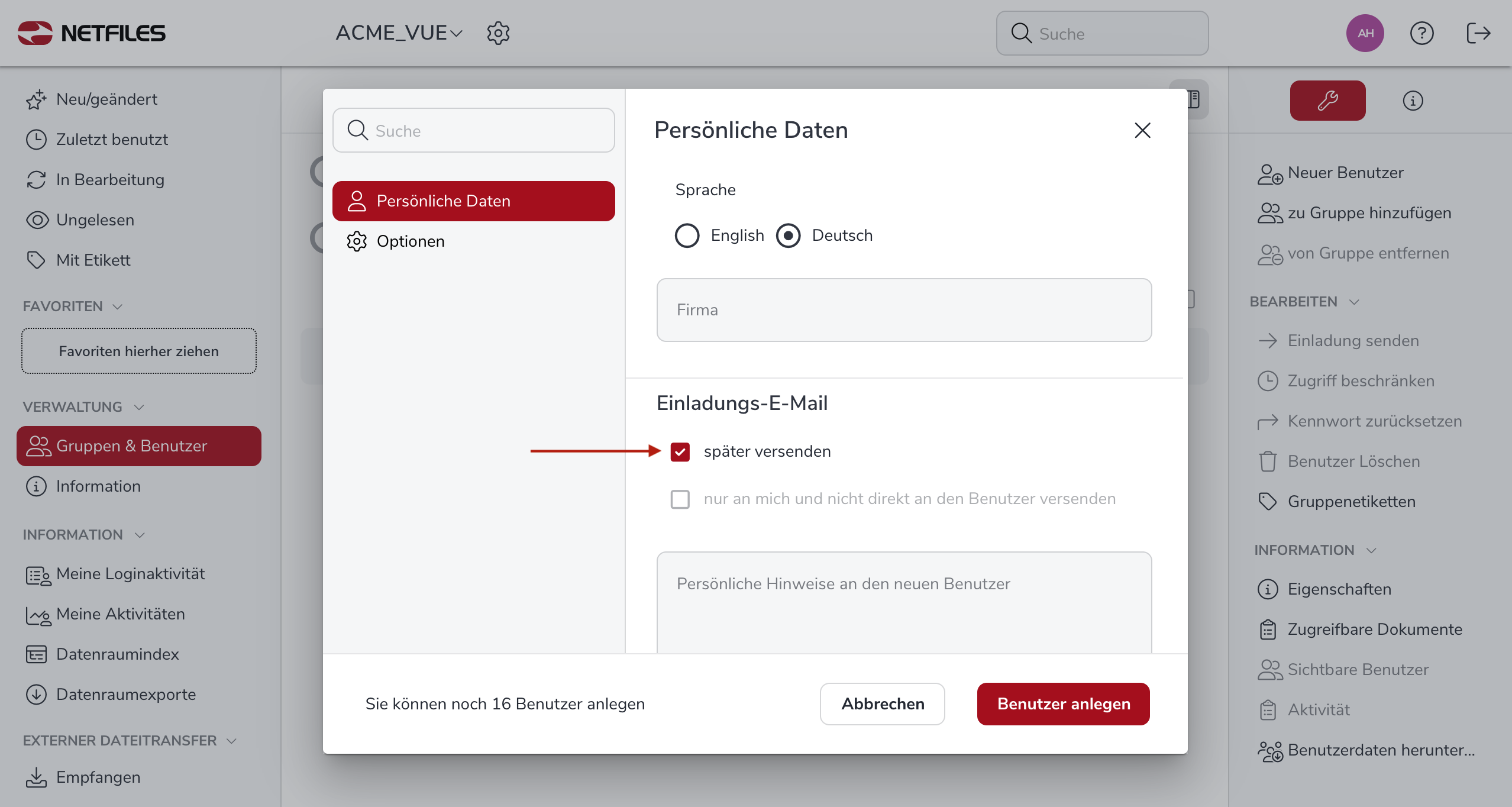The image size is (1512, 807).
Task: Close the Persönliche Daten dialog
Action: 1142,130
